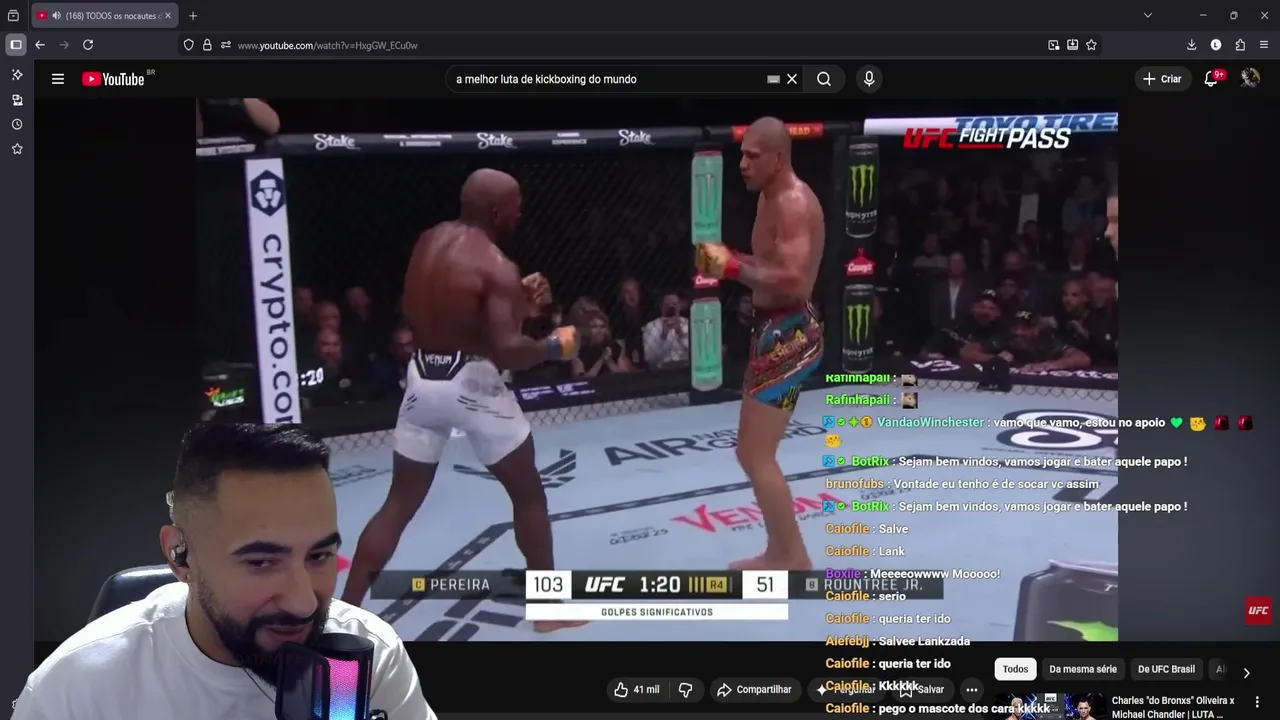Open site permissions icon in address bar
The height and width of the screenshot is (720, 1280).
coord(226,45)
